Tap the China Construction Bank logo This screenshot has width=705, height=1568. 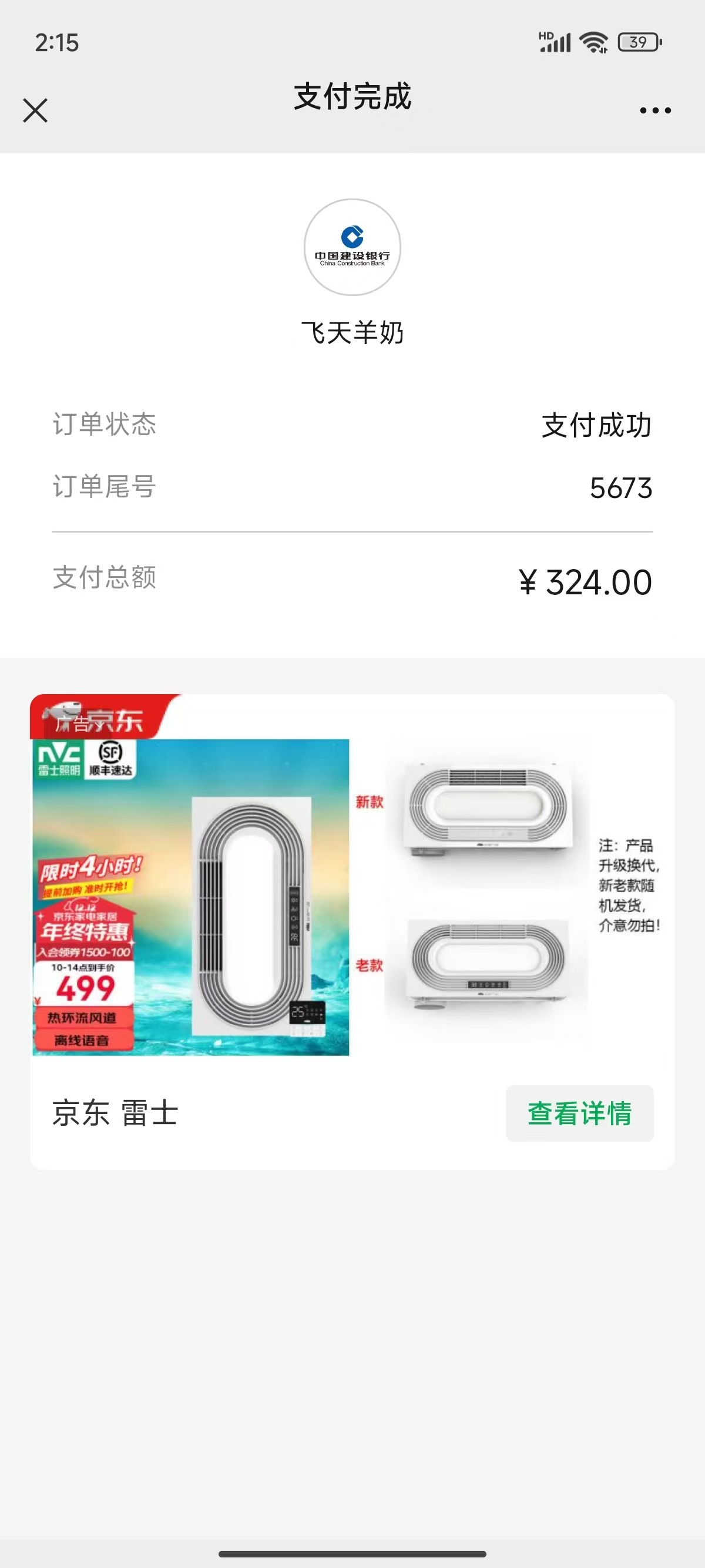tap(352, 247)
